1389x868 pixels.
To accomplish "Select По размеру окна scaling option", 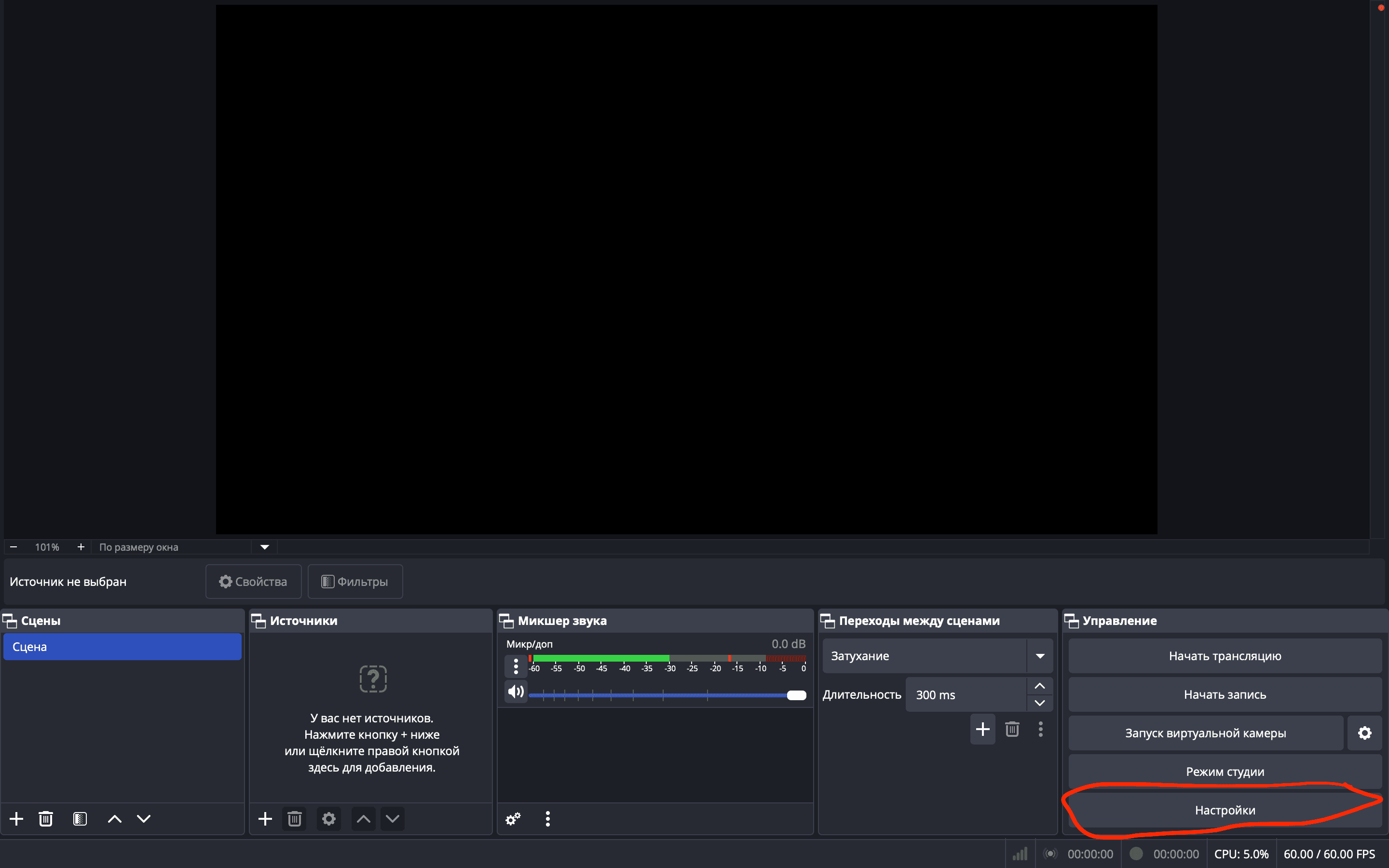I will coord(138,547).
